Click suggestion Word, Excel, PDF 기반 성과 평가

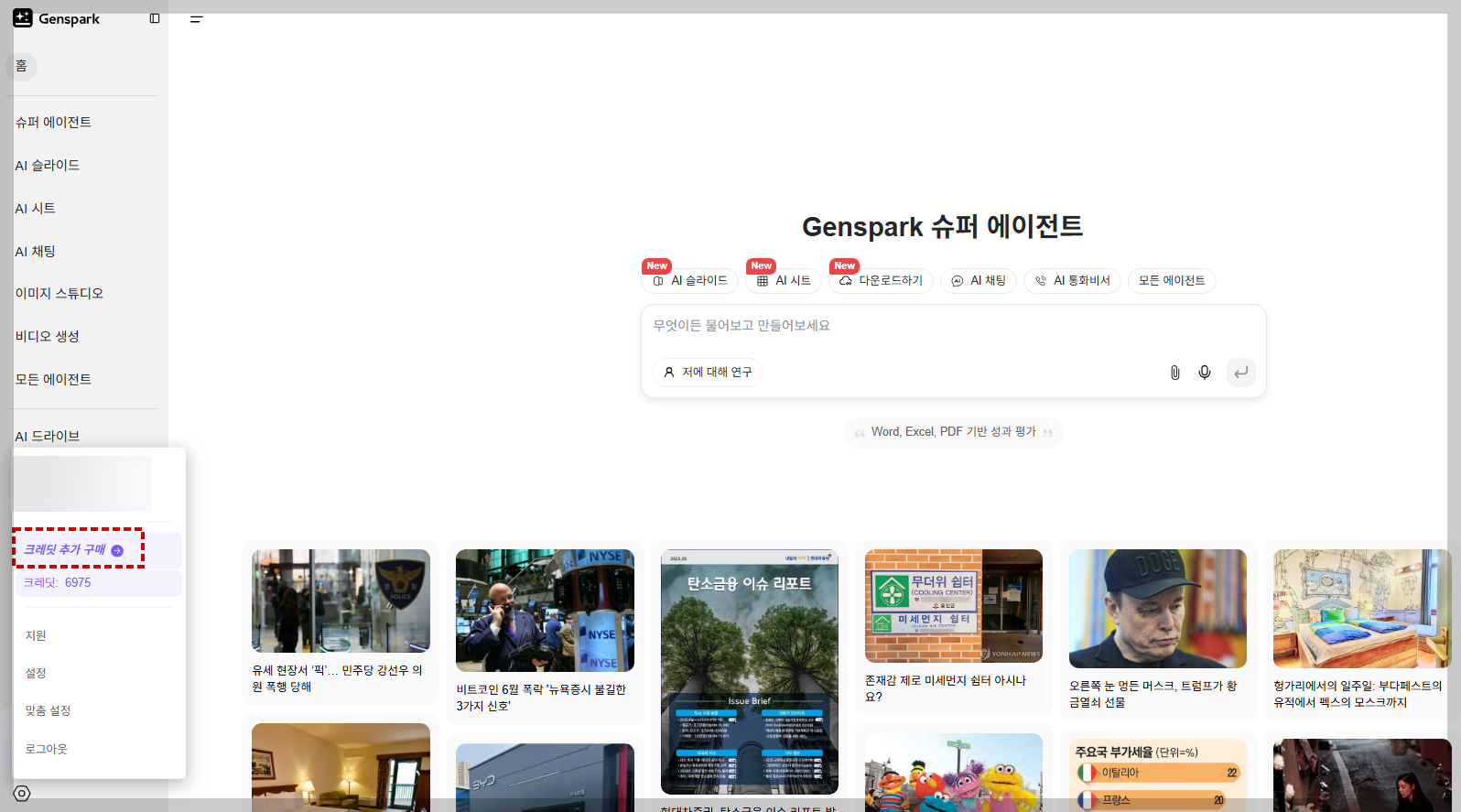[x=953, y=432]
